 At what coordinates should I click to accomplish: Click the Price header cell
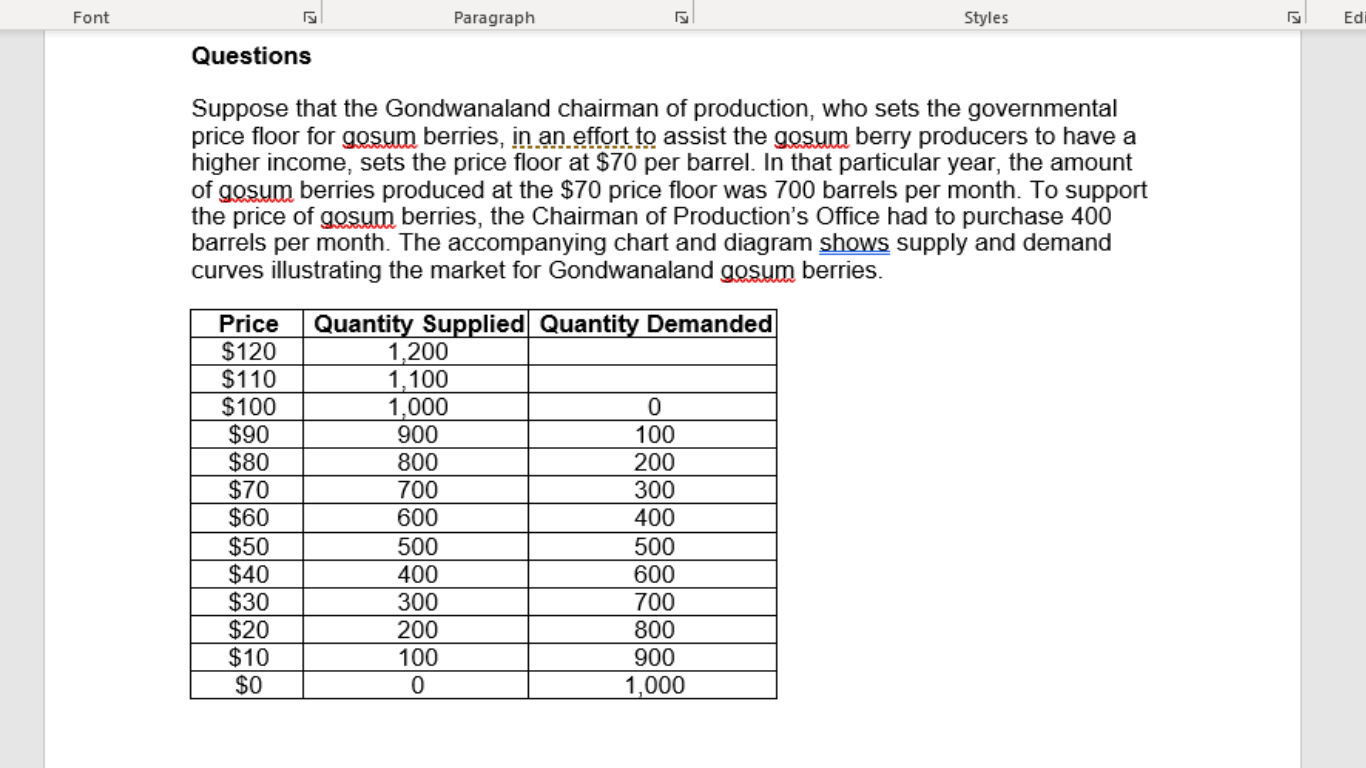246,324
